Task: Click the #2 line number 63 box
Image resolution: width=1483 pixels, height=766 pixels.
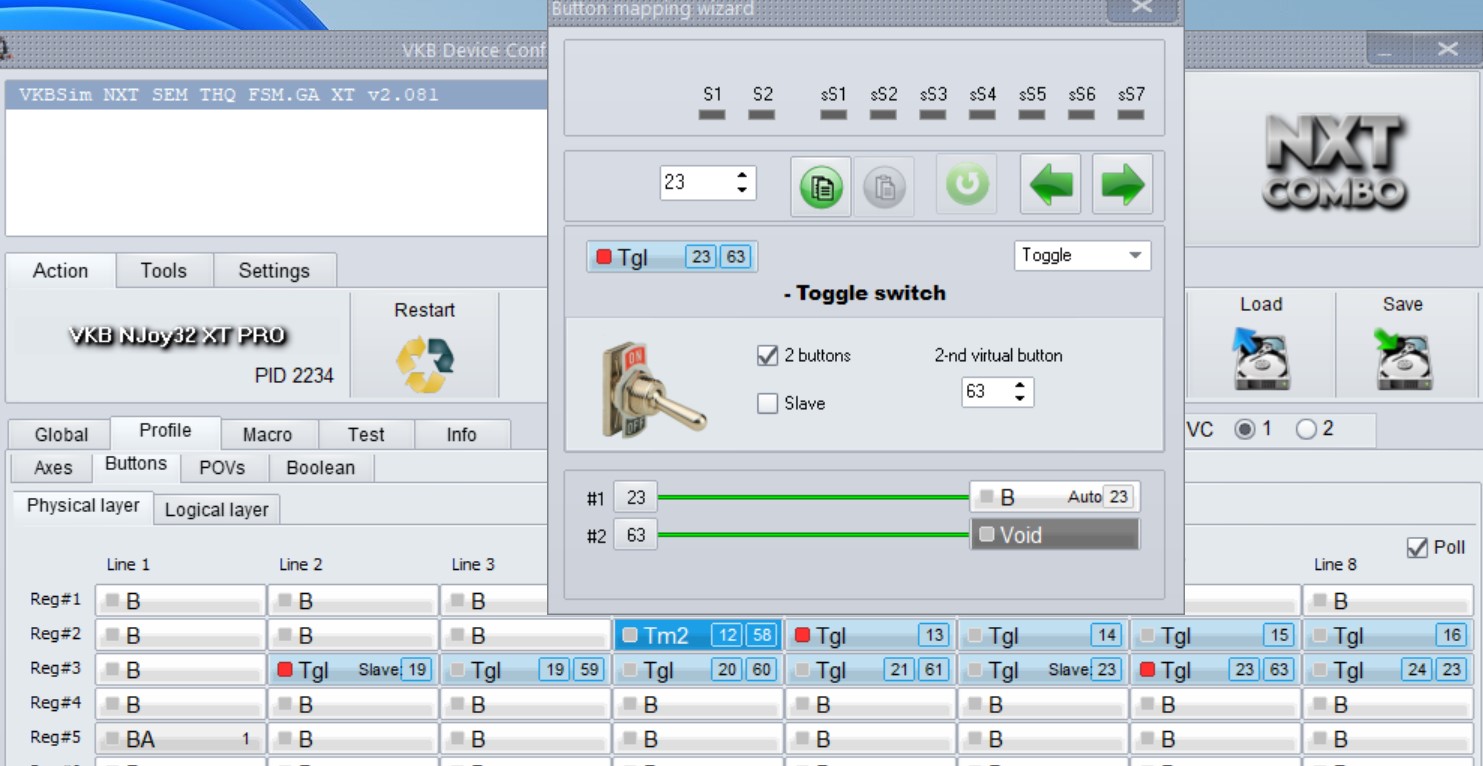Action: tap(636, 535)
